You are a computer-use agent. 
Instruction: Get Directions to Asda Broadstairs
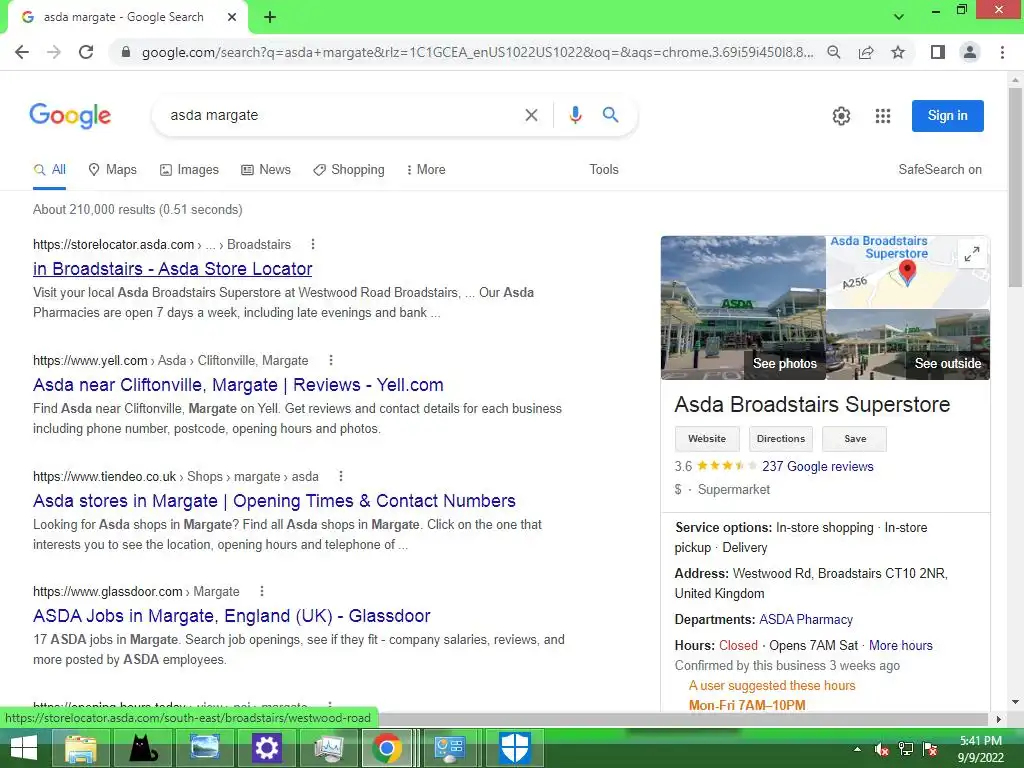780,439
